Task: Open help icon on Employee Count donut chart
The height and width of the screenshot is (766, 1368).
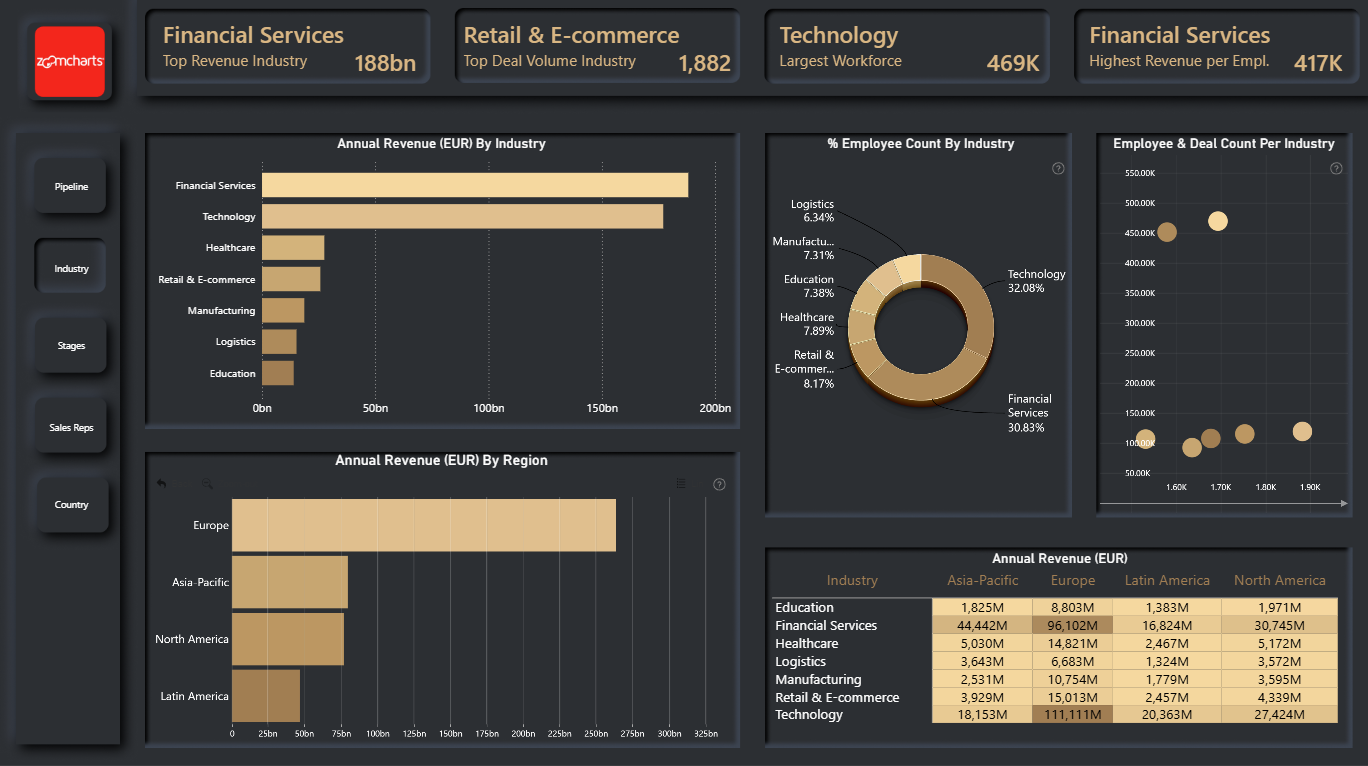Action: tap(1058, 169)
